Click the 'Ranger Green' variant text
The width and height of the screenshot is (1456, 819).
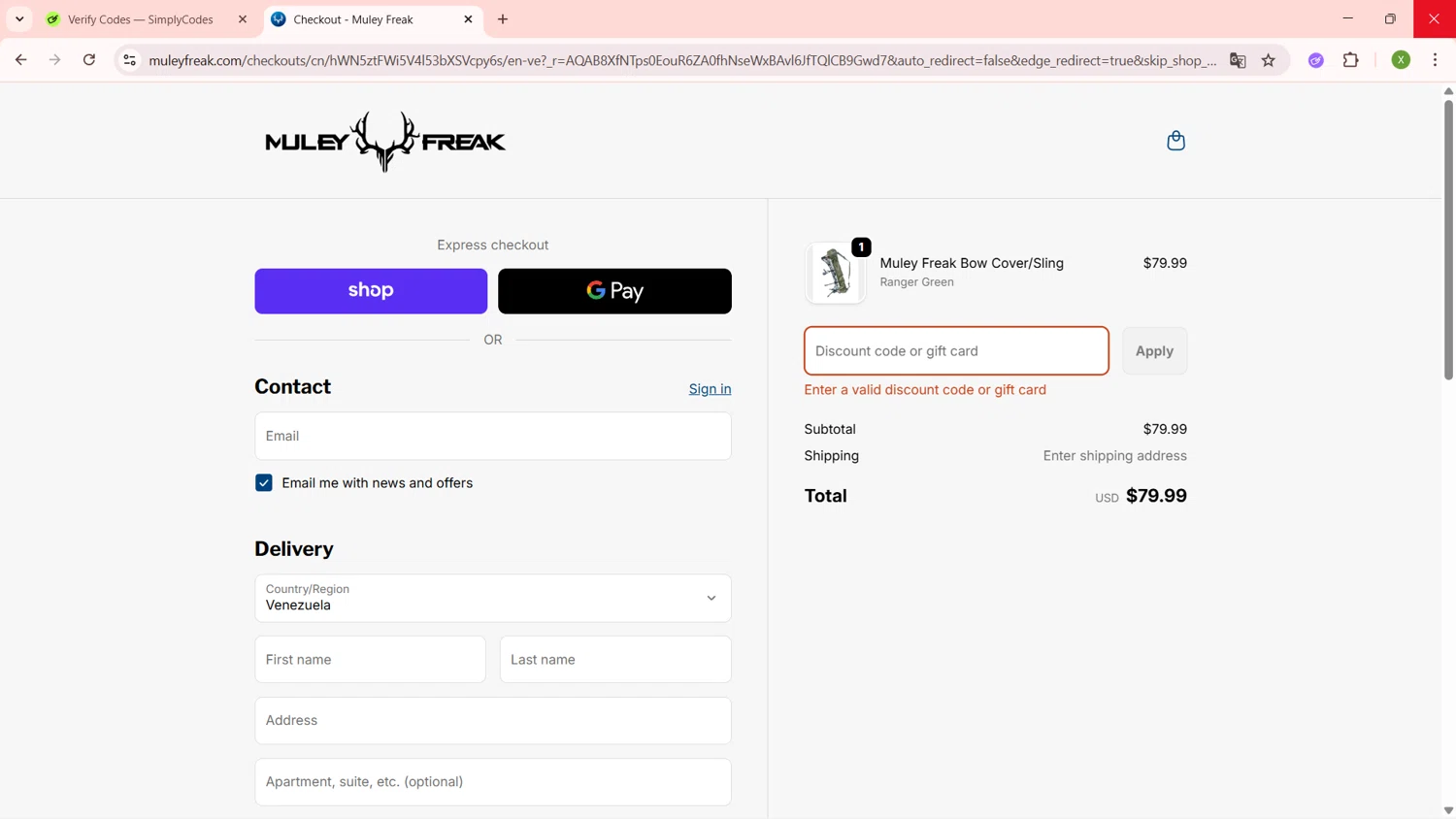tap(916, 282)
